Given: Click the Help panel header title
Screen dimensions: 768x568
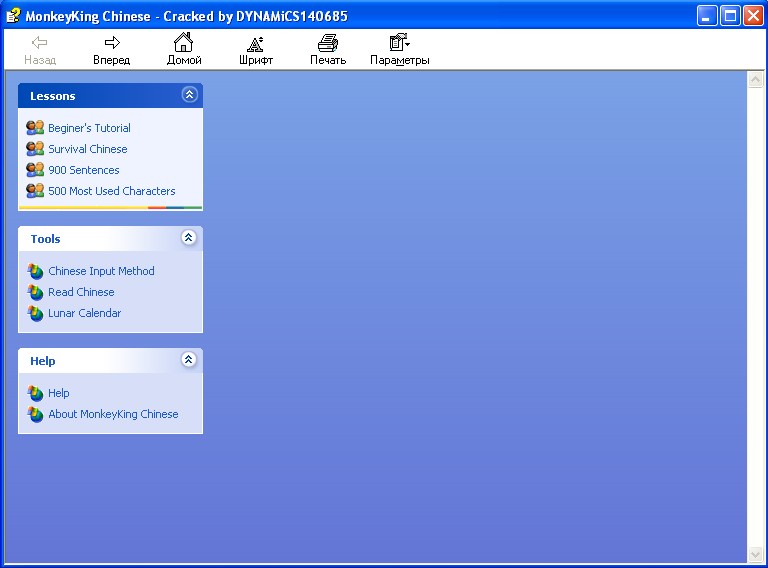Looking at the screenshot, I should point(43,361).
